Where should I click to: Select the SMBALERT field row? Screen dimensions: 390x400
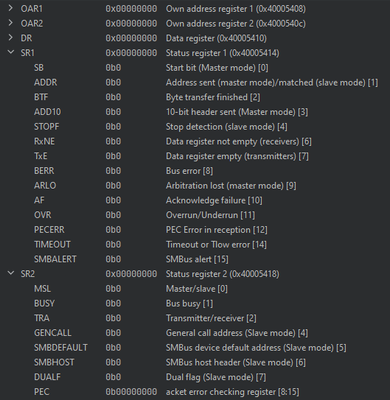[x=195, y=259]
